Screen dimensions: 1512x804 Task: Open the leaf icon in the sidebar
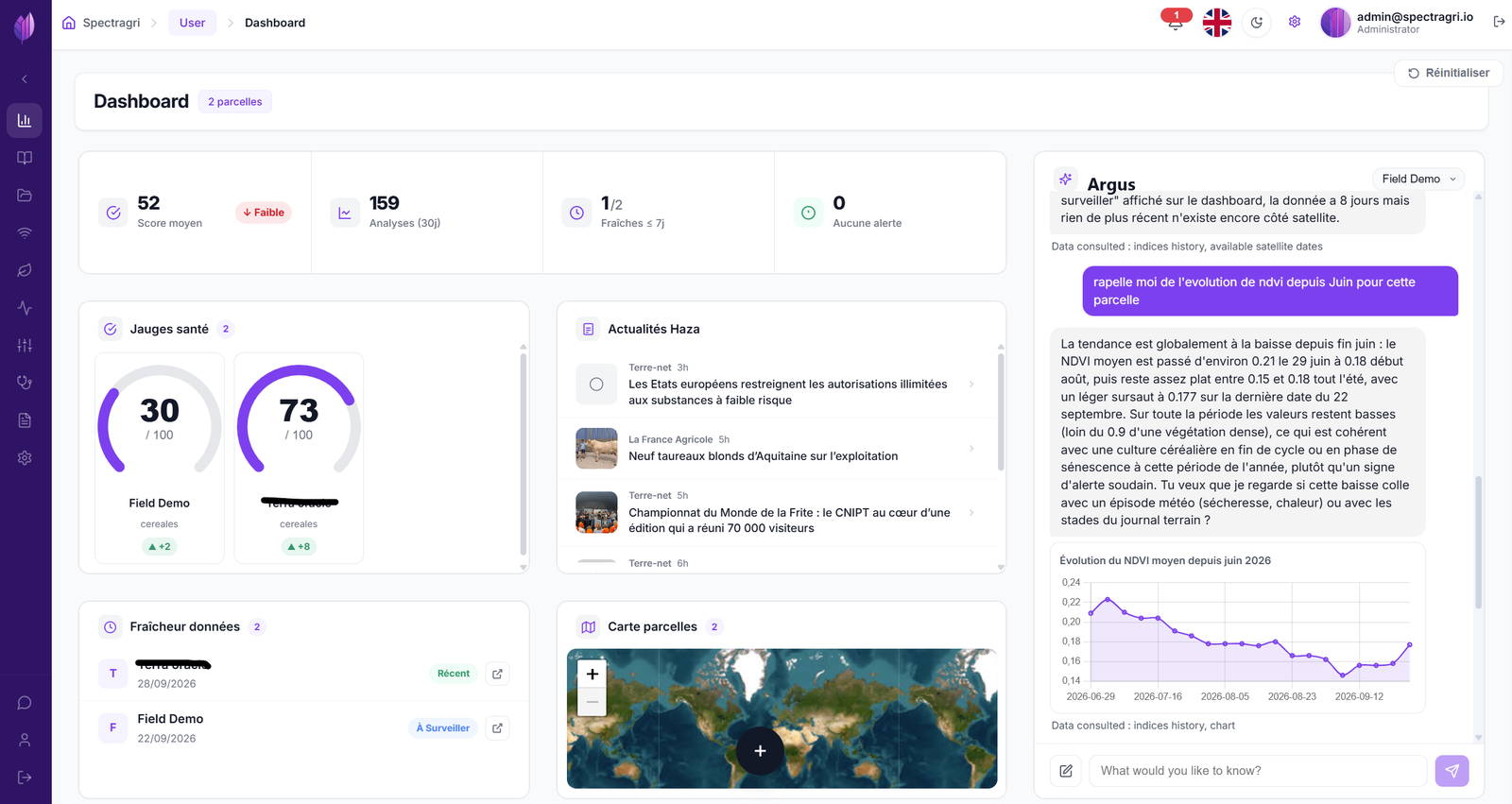(x=25, y=270)
